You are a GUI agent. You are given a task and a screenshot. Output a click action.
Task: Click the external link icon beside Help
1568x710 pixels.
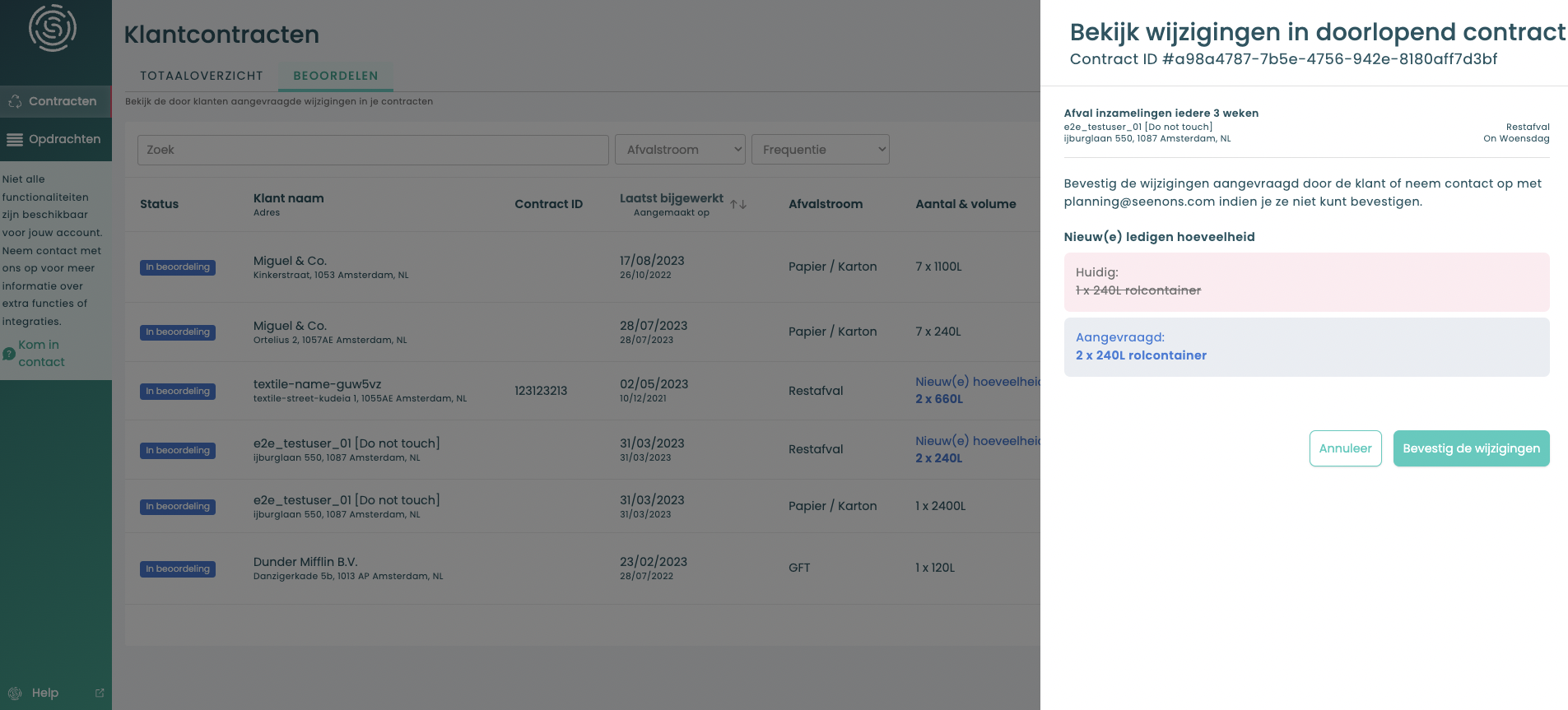100,693
